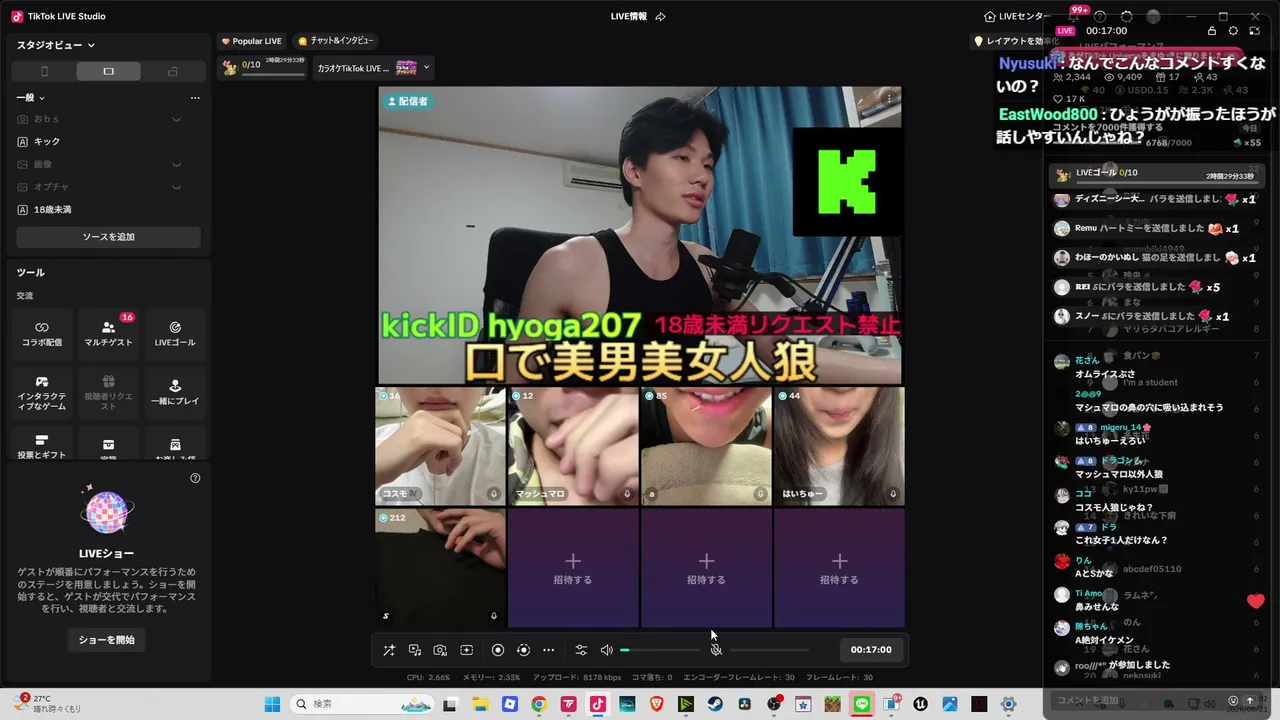Select landscape layout view
The image size is (1280, 720).
coord(108,71)
